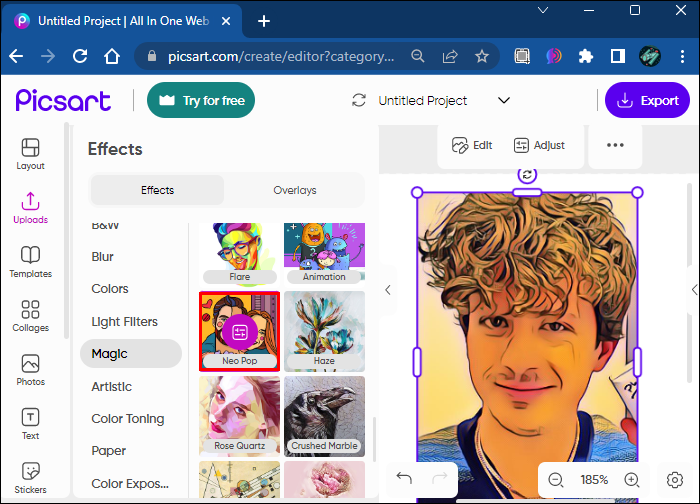Viewport: 700px width, 504px height.
Task: Go to browser home page
Action: (112, 56)
